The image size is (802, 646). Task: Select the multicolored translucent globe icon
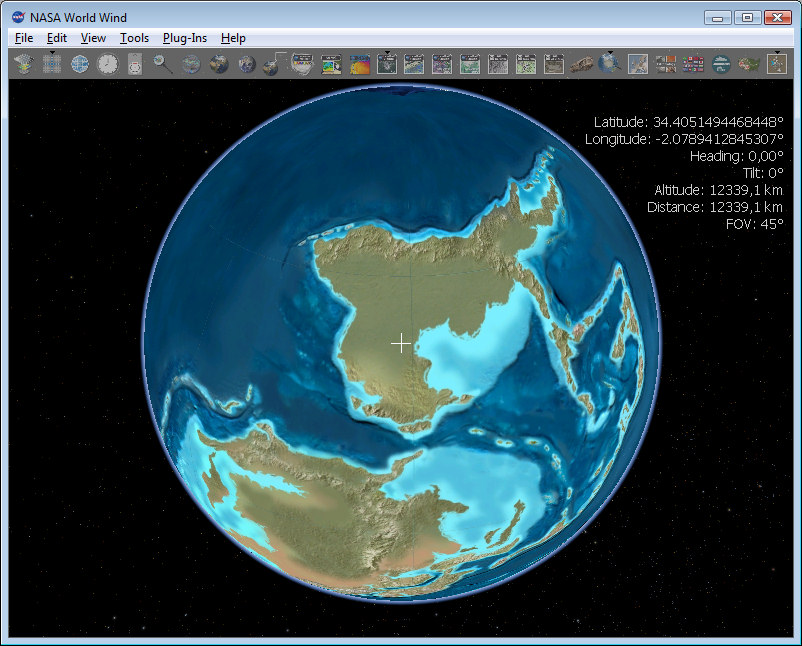coord(191,64)
